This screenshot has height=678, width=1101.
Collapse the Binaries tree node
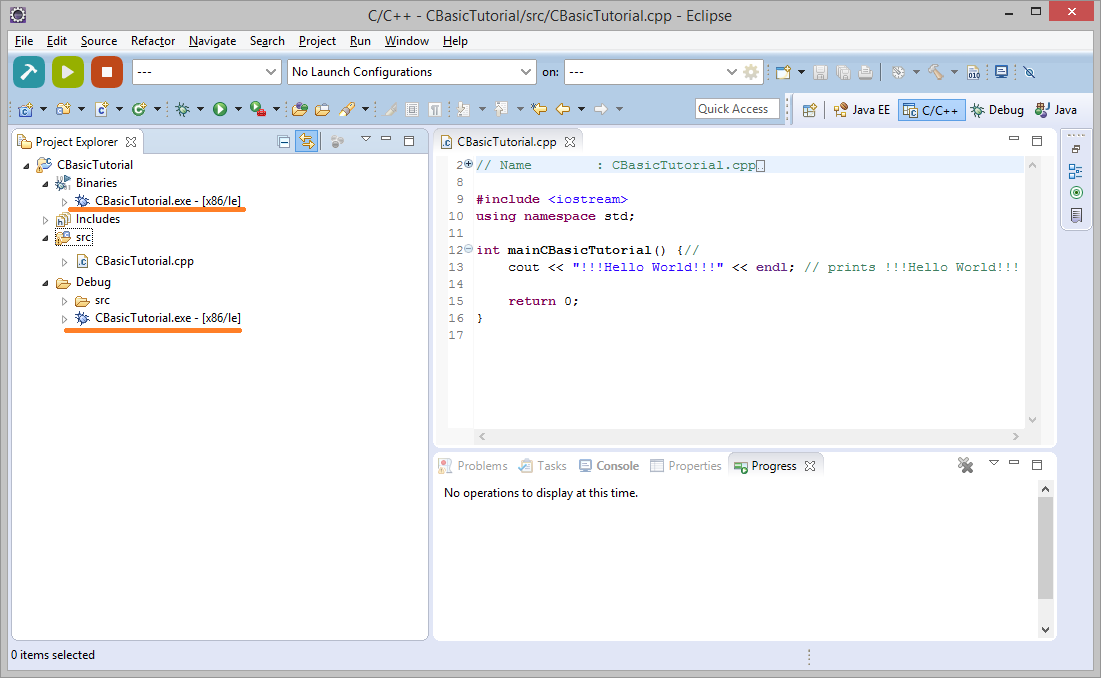[x=46, y=184]
